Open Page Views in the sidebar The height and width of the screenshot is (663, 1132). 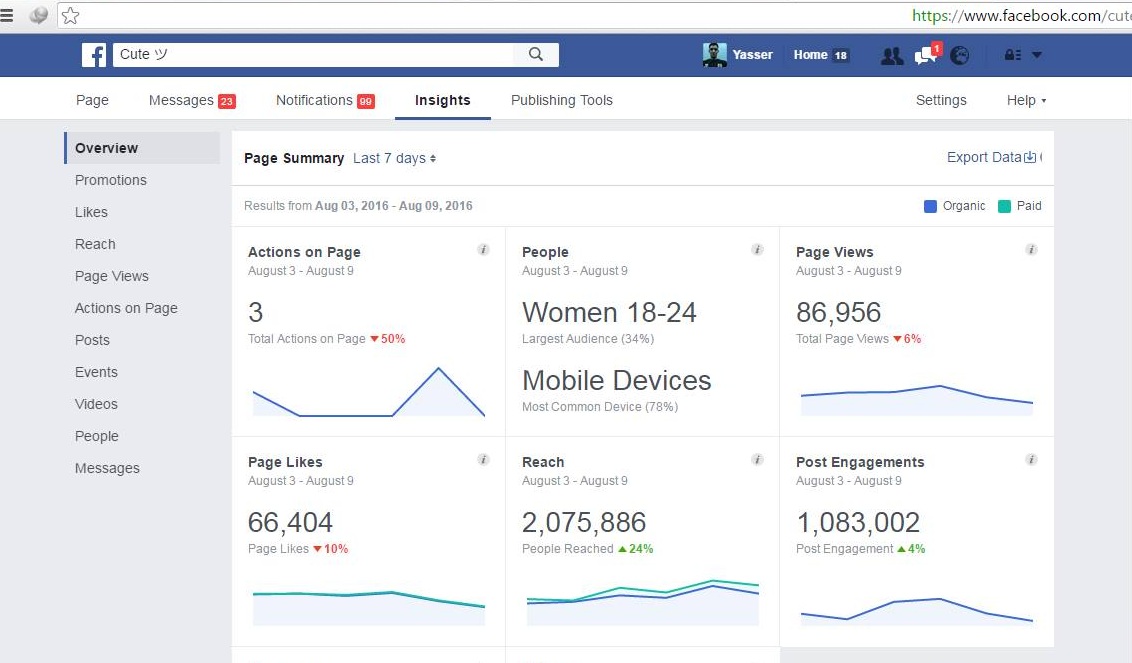pos(111,276)
